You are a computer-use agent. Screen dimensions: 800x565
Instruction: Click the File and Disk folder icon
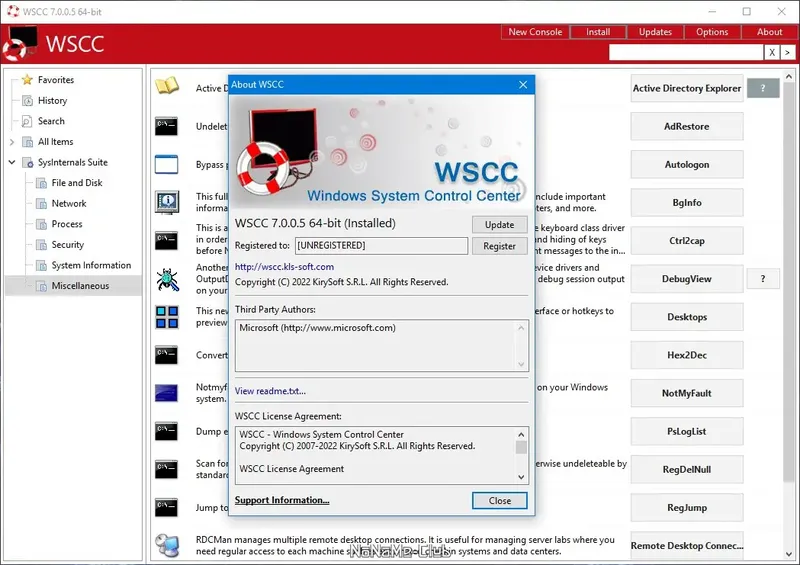point(41,183)
